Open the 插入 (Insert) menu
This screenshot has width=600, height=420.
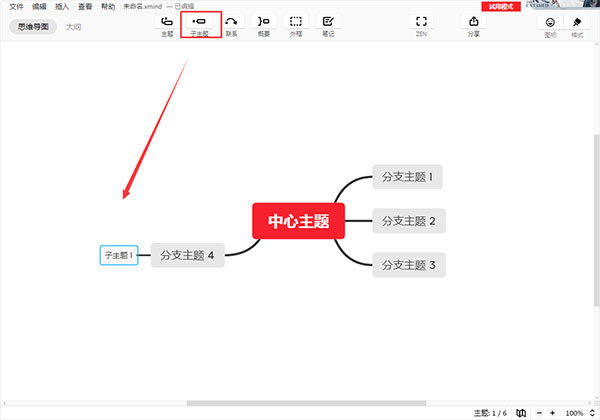pos(63,6)
